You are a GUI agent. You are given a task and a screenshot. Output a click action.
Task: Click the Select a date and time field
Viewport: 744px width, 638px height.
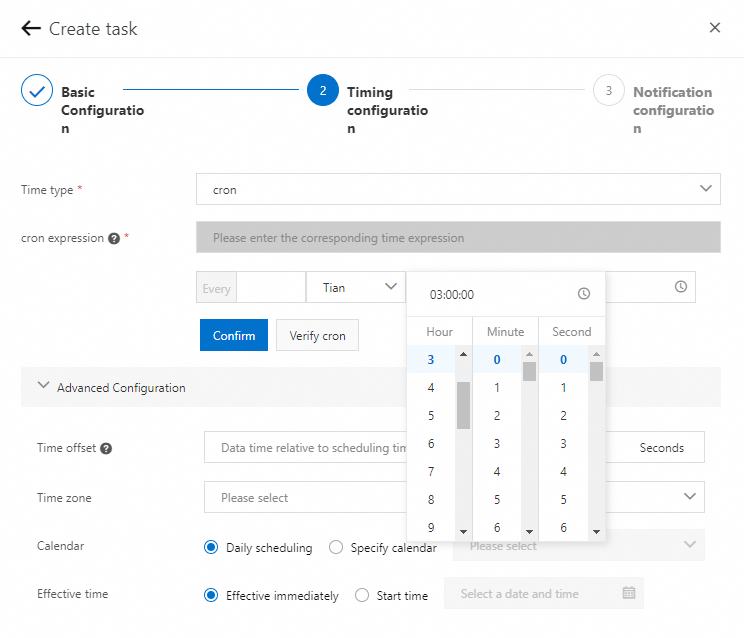coord(544,593)
